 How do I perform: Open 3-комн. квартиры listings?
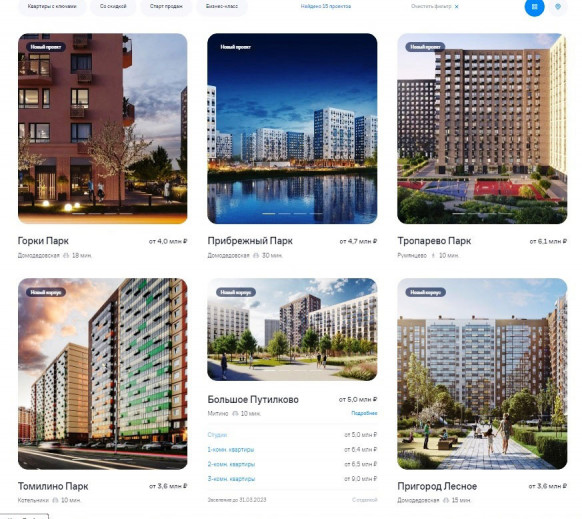pos(231,479)
